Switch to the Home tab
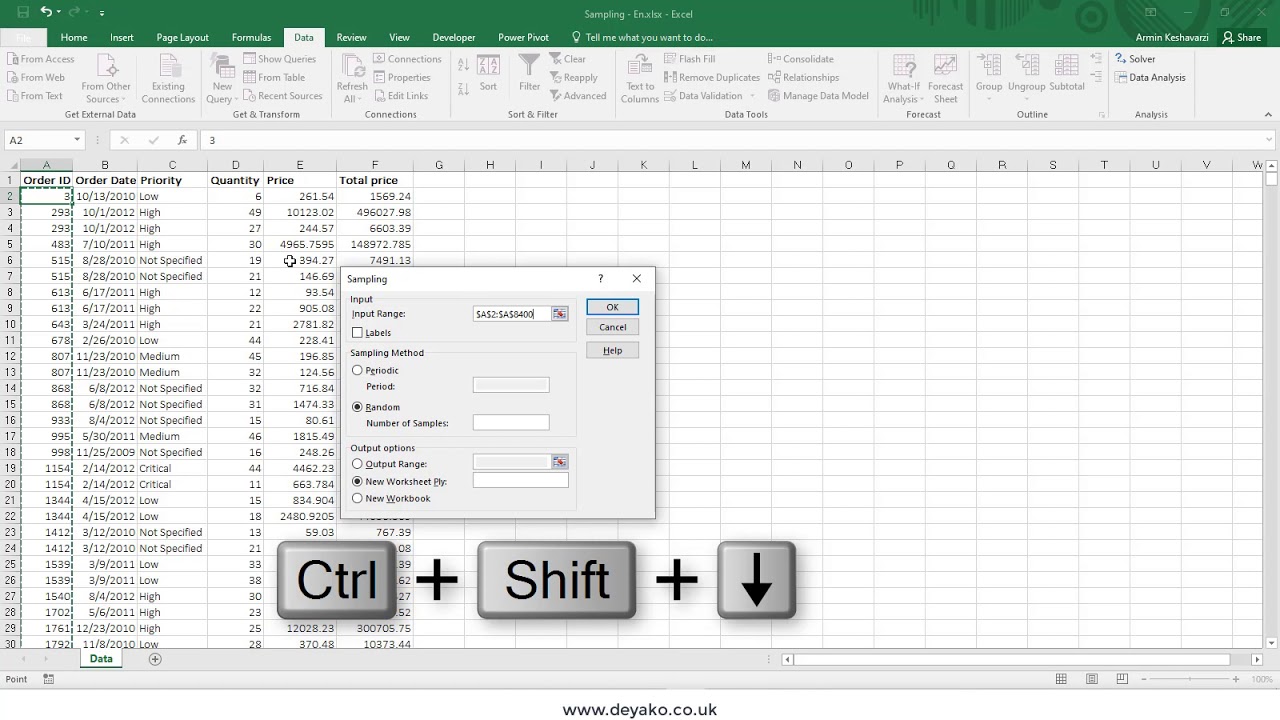1280x720 pixels. coord(73,37)
